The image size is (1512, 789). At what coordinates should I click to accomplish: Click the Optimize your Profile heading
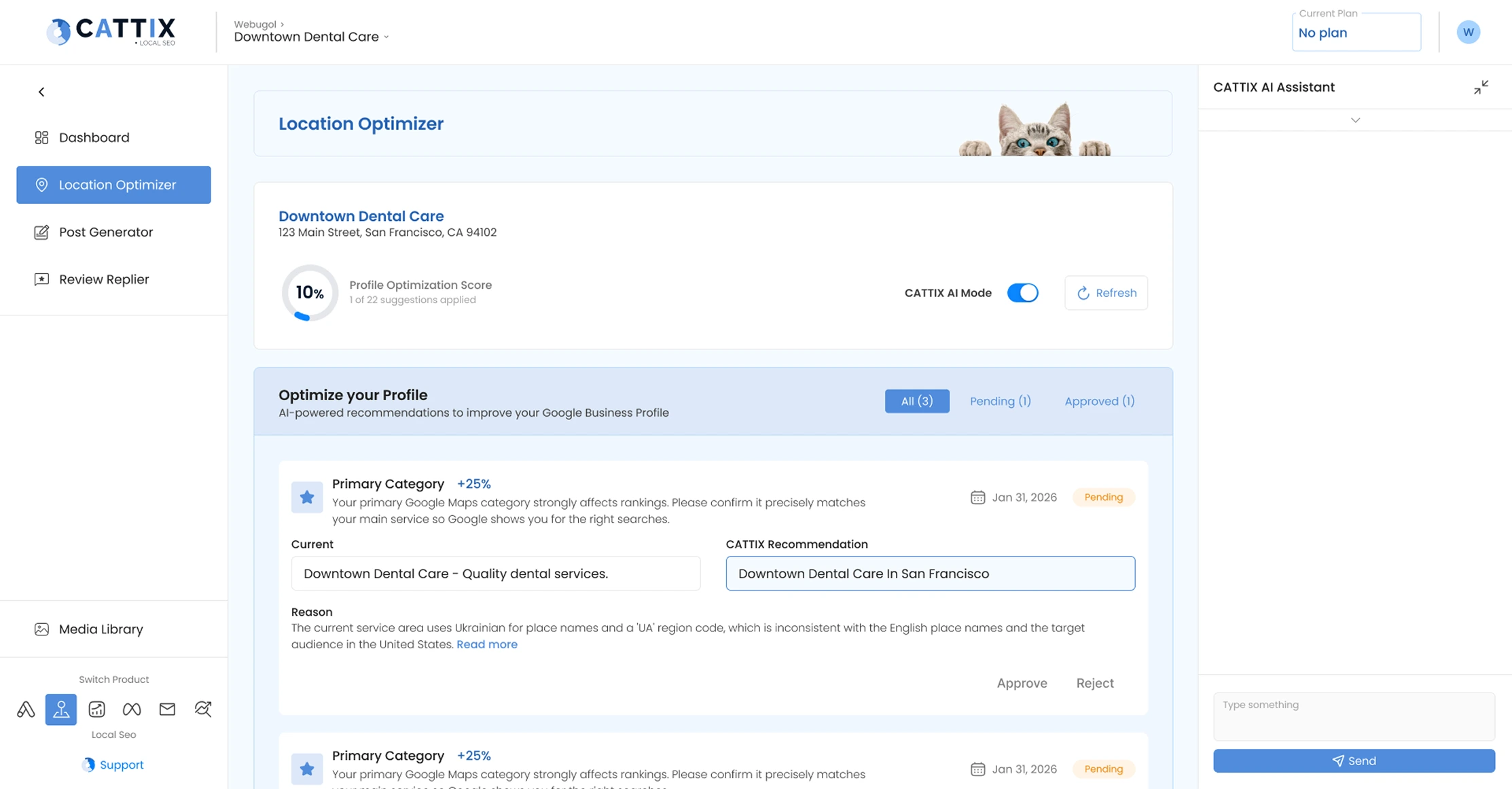tap(353, 395)
